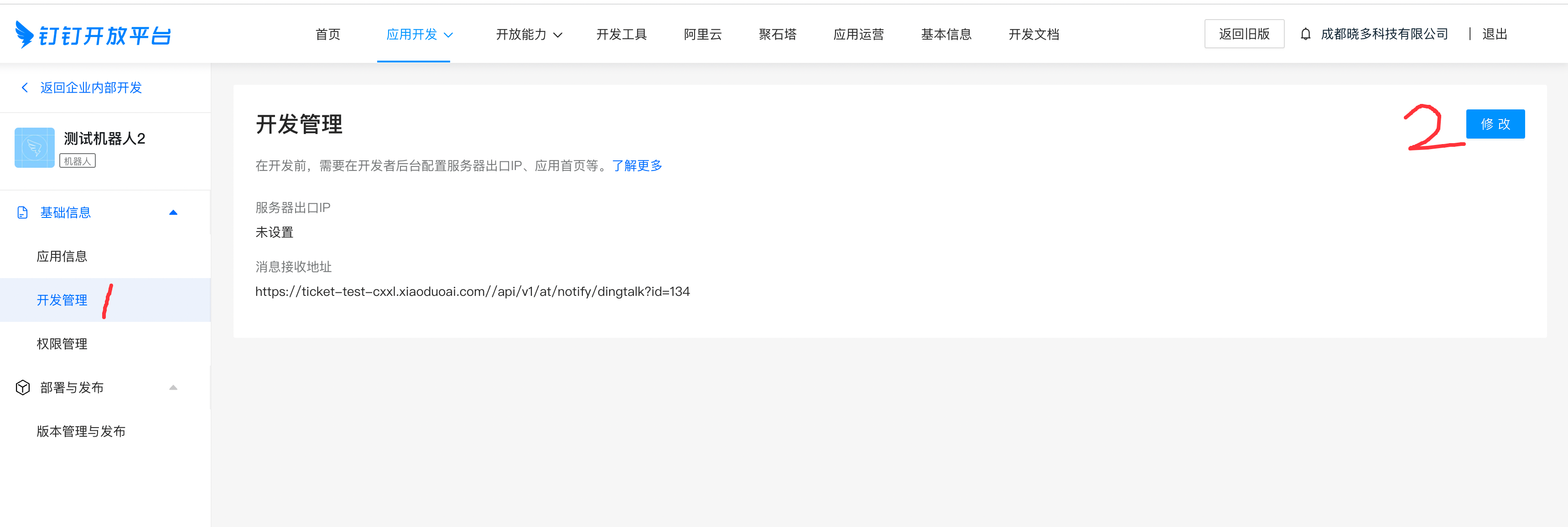Select 权限管理 in the sidebar

click(x=62, y=344)
